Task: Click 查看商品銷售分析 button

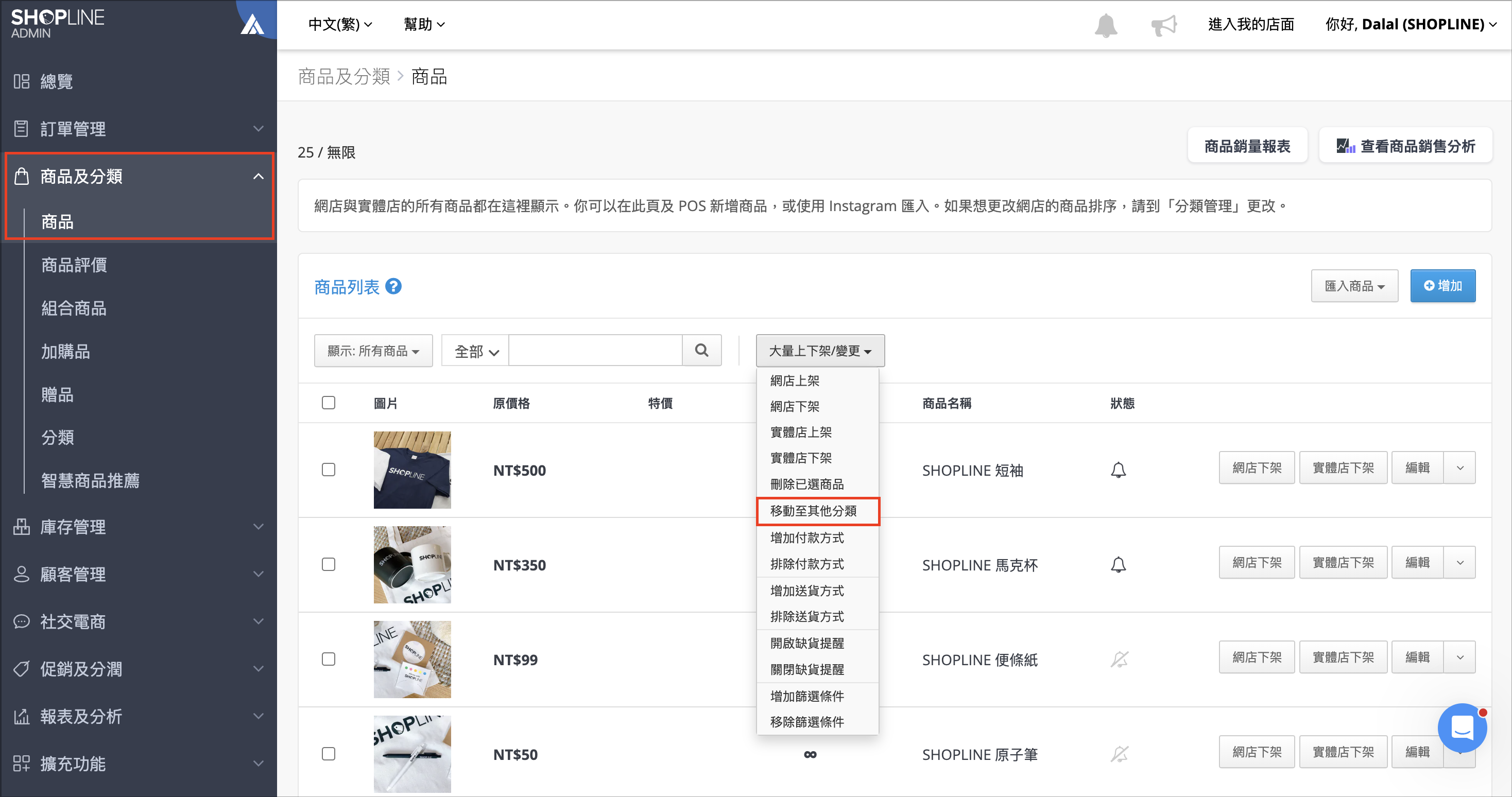Action: point(1405,146)
